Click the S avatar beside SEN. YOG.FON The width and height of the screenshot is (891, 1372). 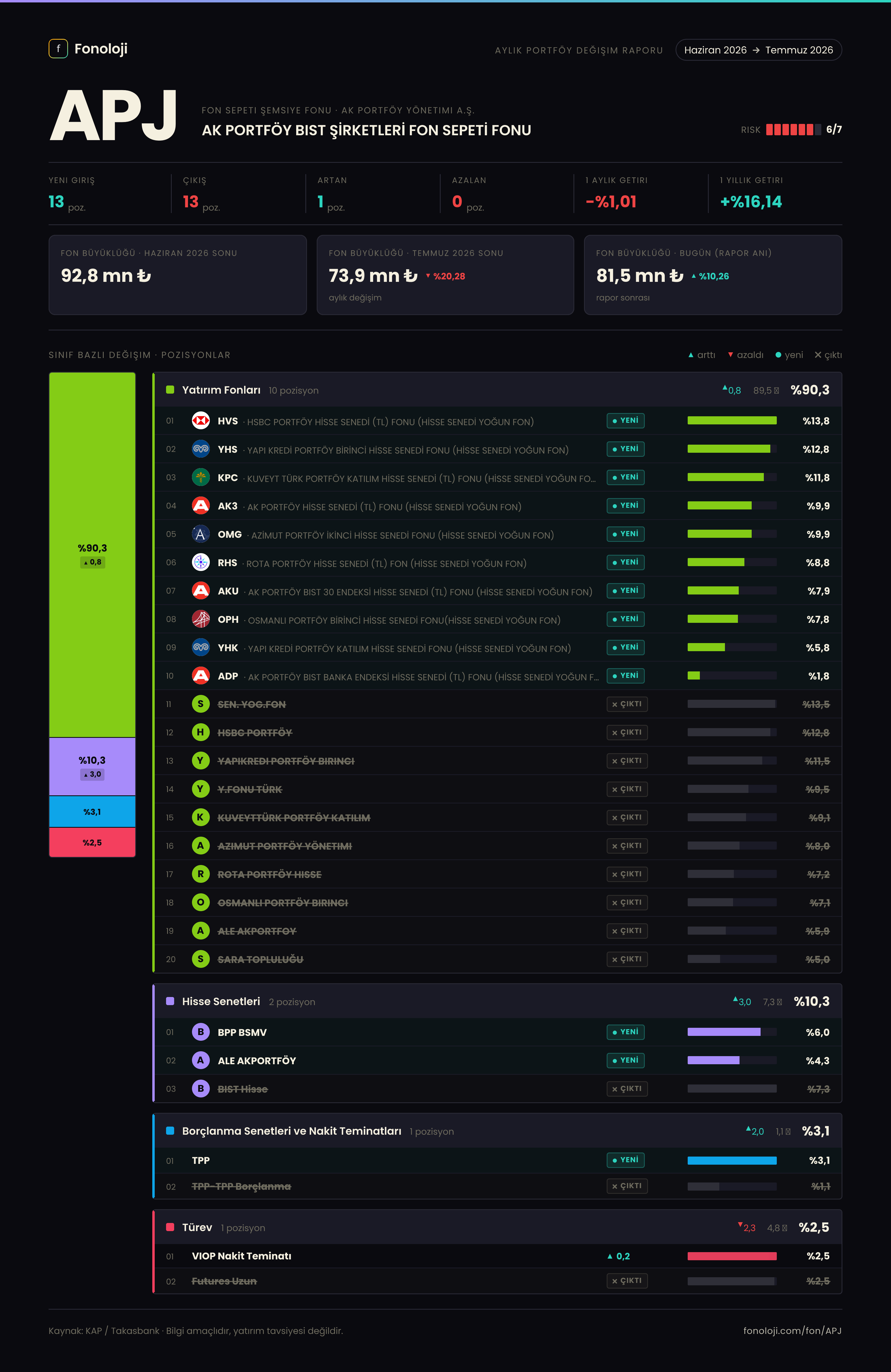tap(201, 704)
